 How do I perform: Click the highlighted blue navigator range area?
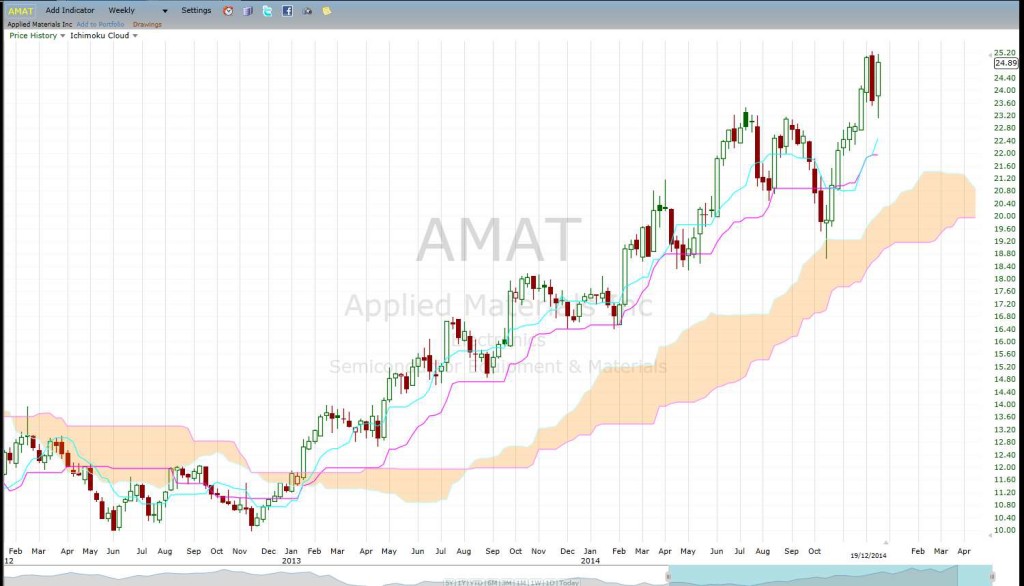tap(829, 576)
